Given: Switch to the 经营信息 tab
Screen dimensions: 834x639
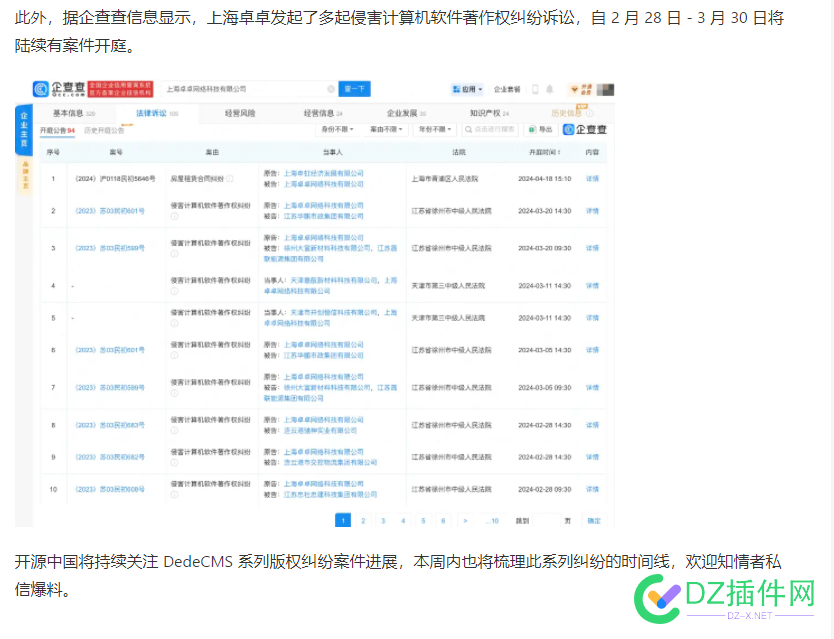Looking at the screenshot, I should pos(323,113).
